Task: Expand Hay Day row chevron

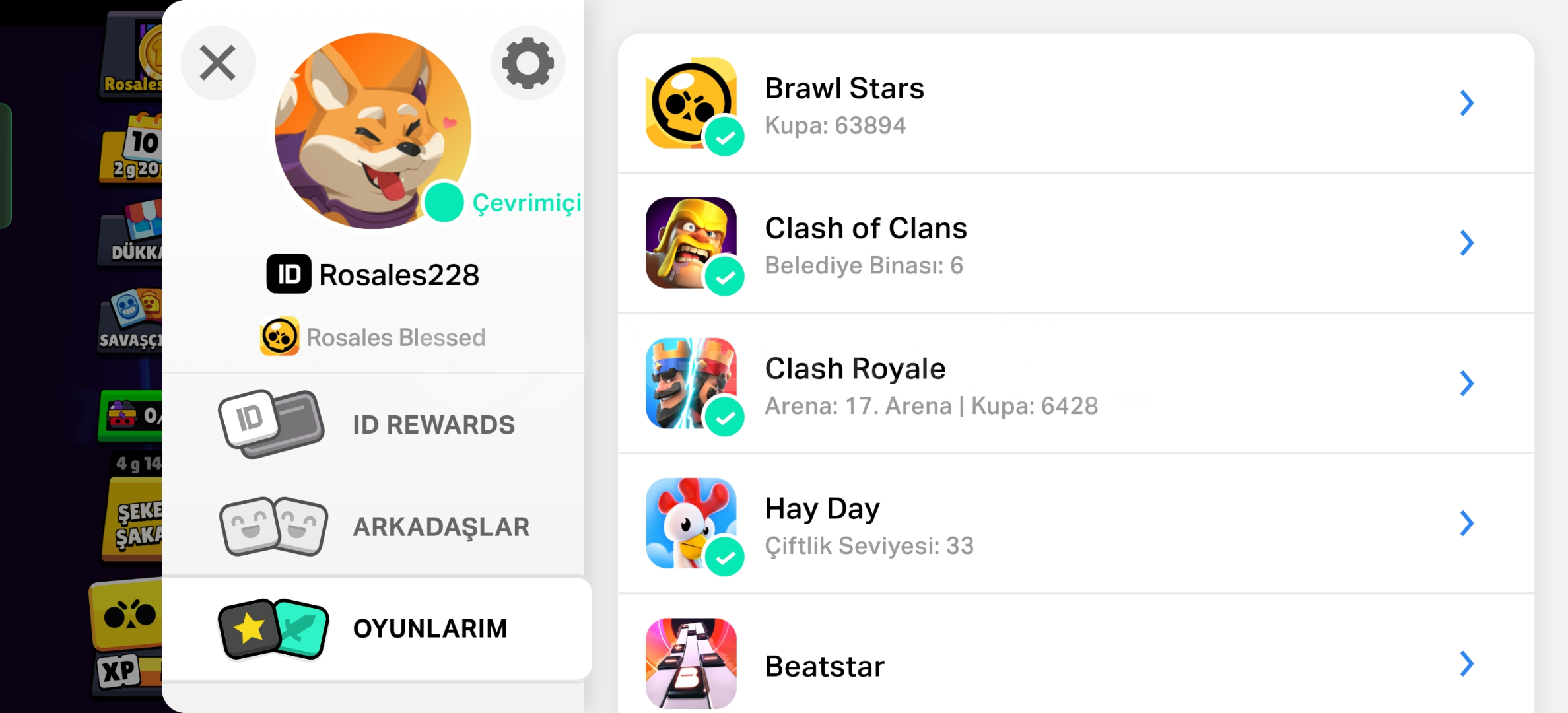Action: tap(1466, 524)
